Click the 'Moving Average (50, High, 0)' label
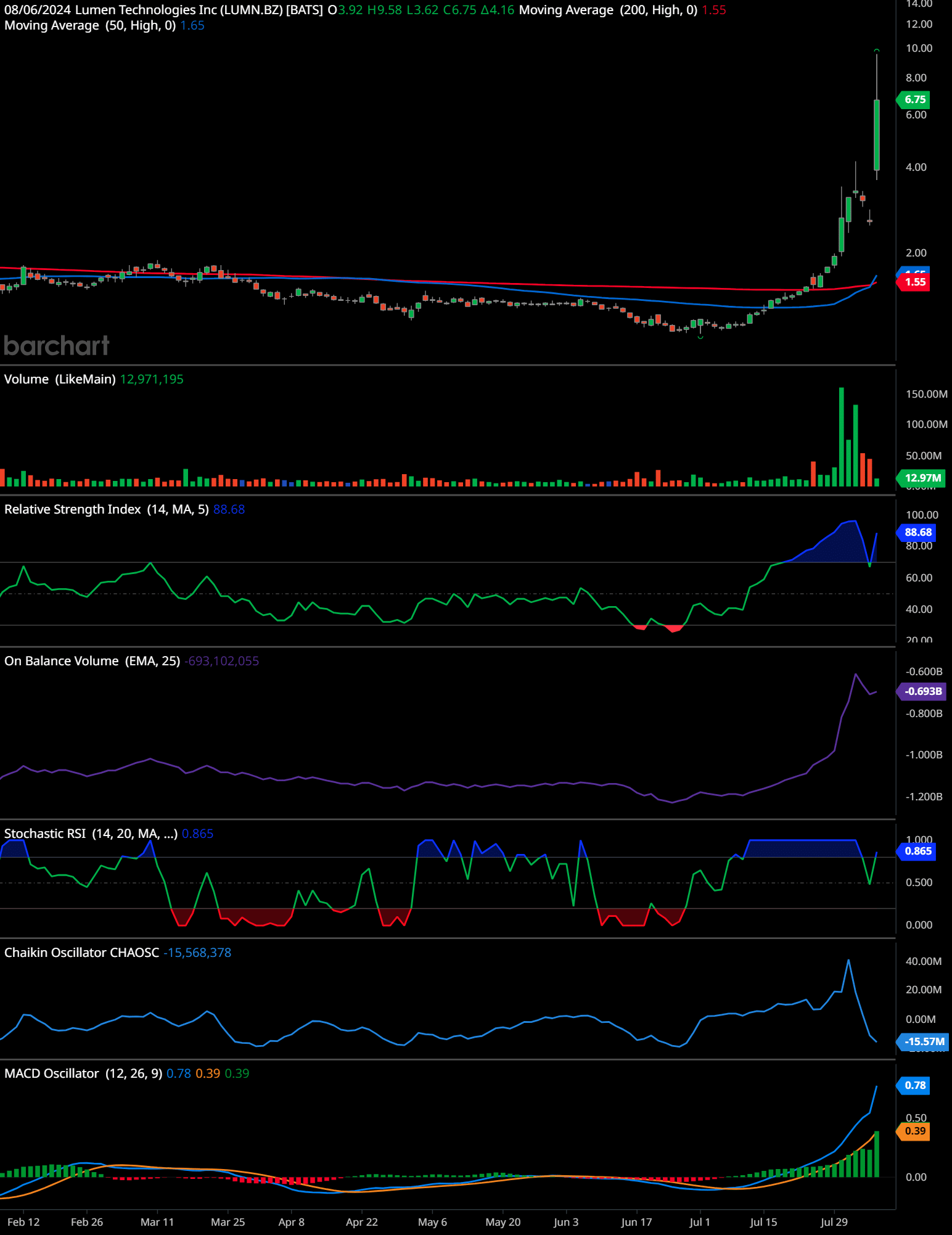Screen dimensions: 952x1235 tap(90, 25)
